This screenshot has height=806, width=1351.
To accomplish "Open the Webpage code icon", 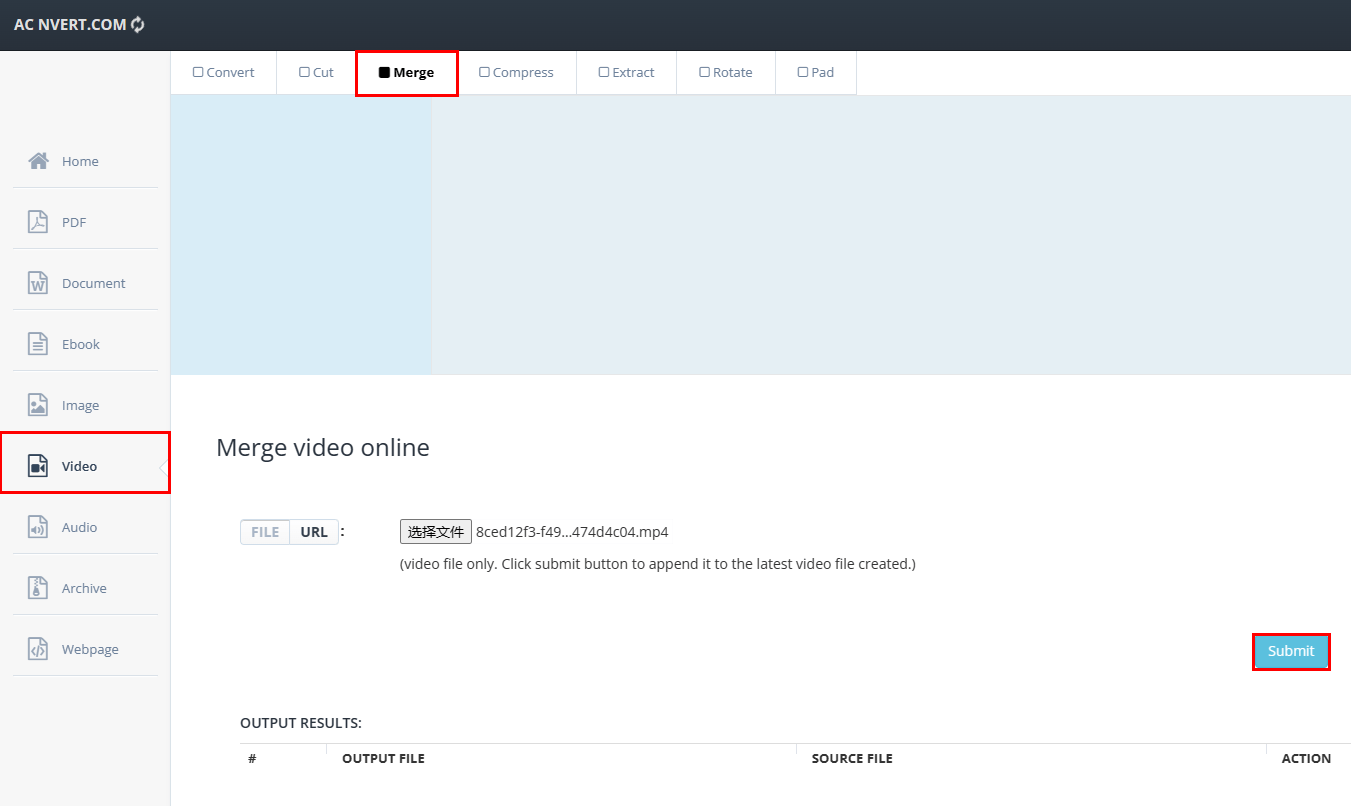I will click(38, 649).
